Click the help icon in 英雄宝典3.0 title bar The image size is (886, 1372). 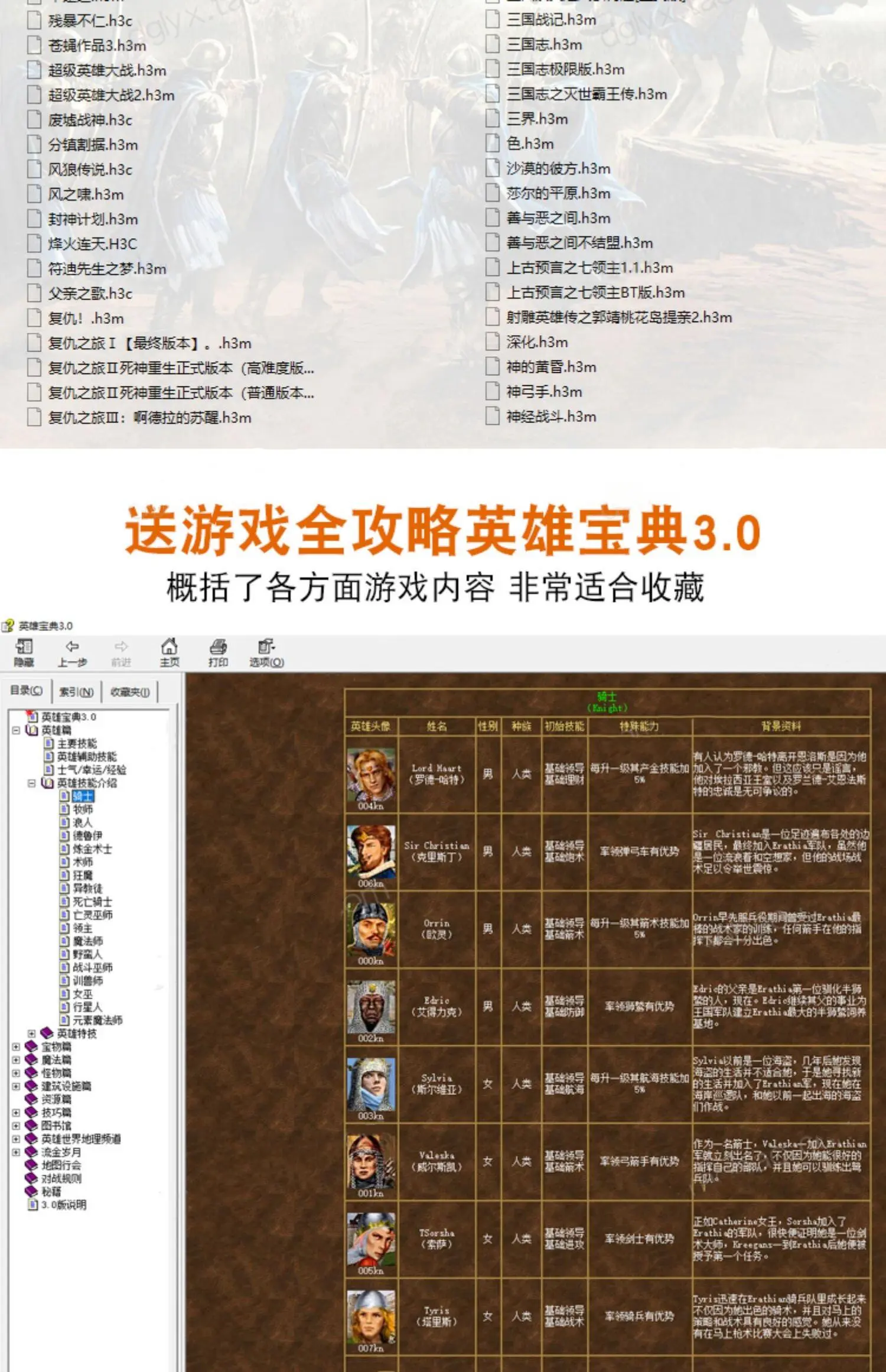[x=8, y=626]
